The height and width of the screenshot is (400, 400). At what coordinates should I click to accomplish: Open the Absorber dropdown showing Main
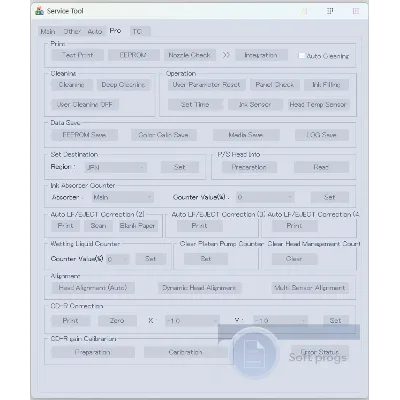[x=123, y=197]
